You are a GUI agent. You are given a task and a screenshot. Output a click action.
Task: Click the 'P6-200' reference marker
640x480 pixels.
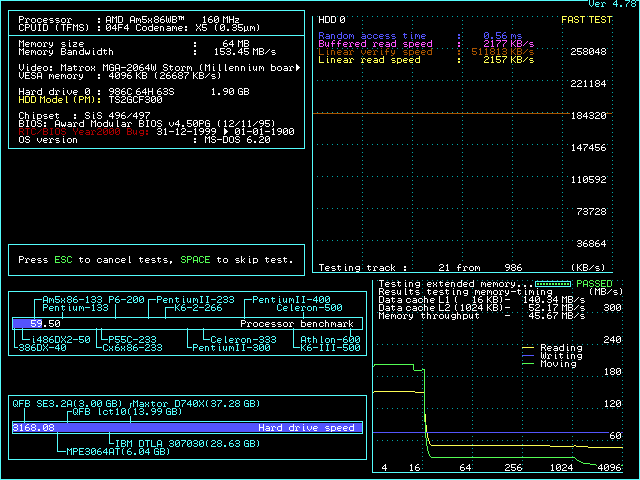(129, 300)
